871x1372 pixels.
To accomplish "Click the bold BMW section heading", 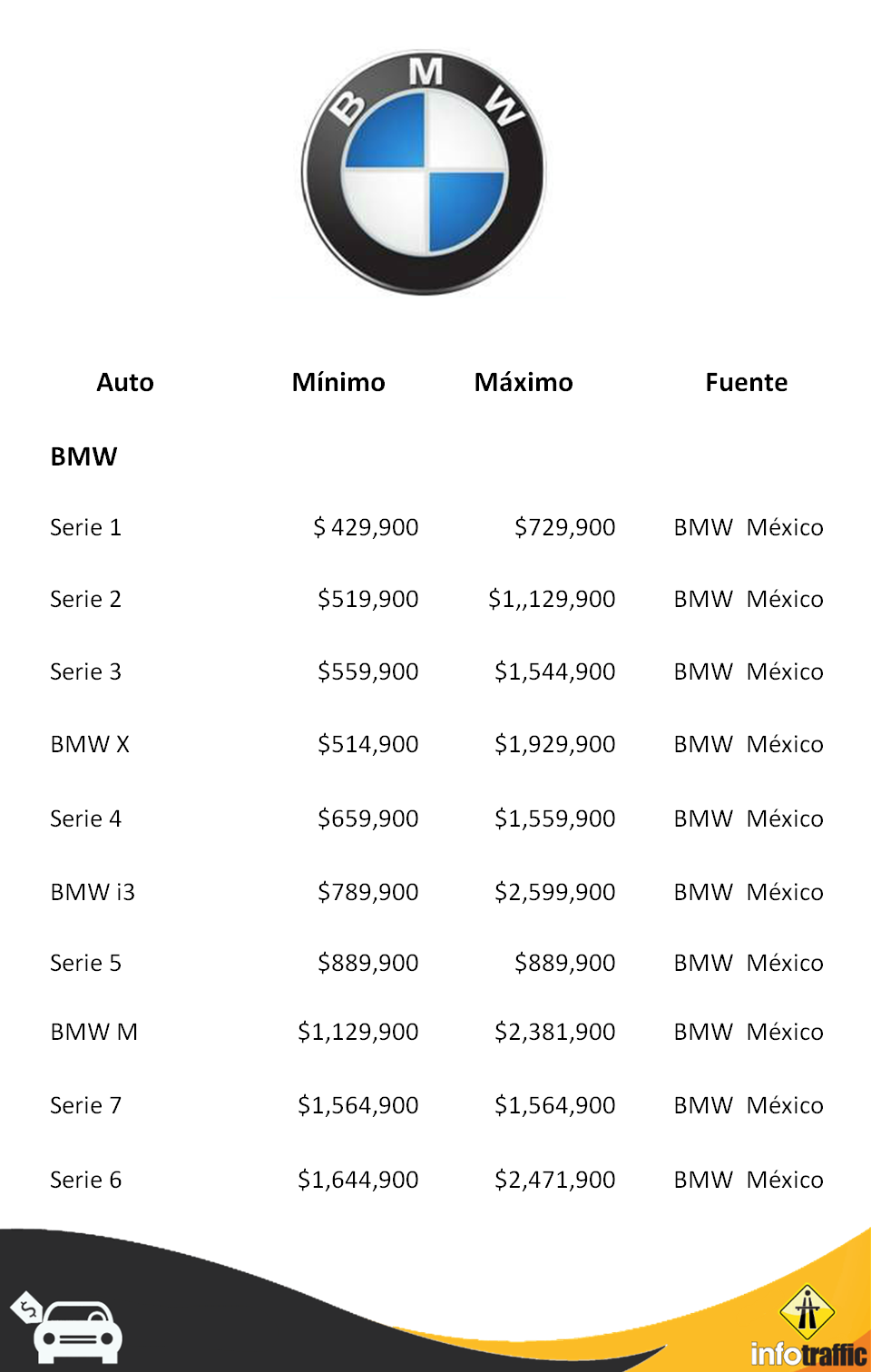I will (83, 456).
